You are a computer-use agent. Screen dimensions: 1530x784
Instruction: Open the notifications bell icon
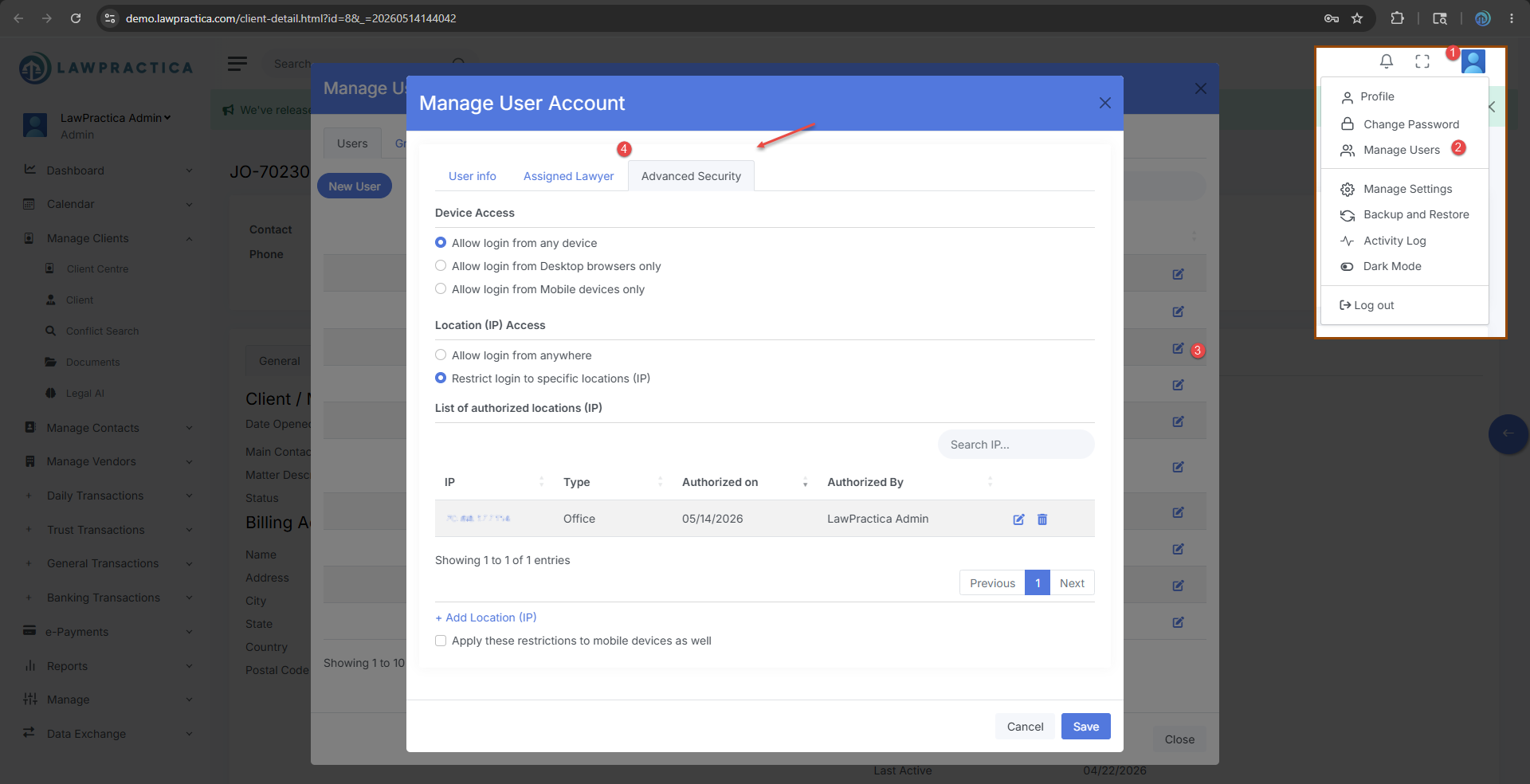click(1387, 61)
